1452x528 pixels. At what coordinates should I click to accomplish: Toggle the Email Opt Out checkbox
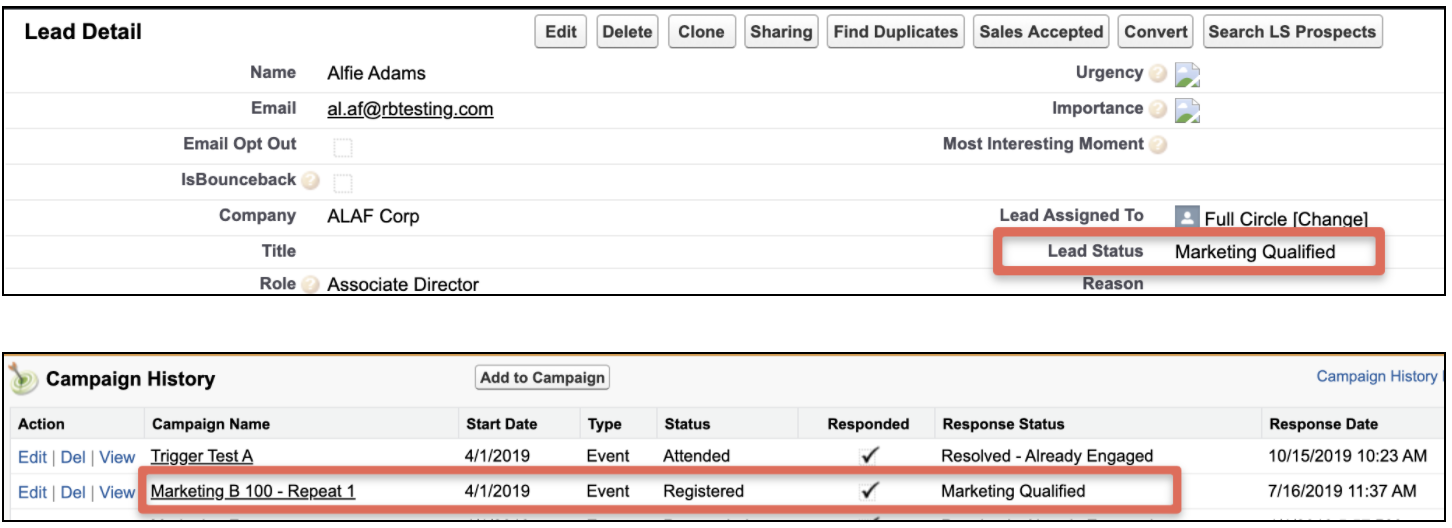(343, 148)
